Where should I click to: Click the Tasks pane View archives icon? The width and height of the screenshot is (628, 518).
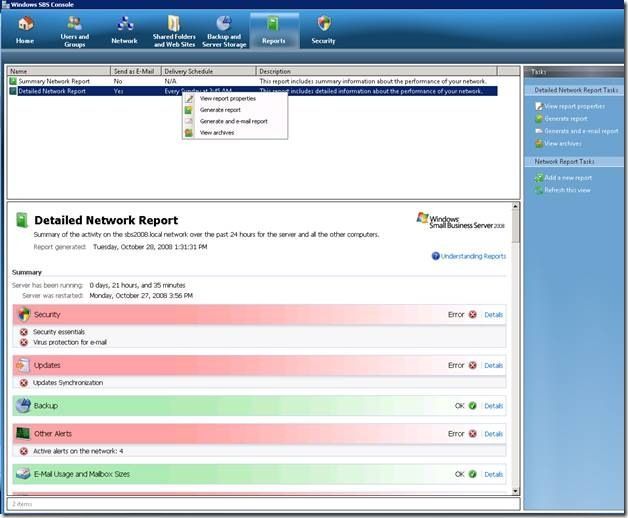click(x=539, y=143)
